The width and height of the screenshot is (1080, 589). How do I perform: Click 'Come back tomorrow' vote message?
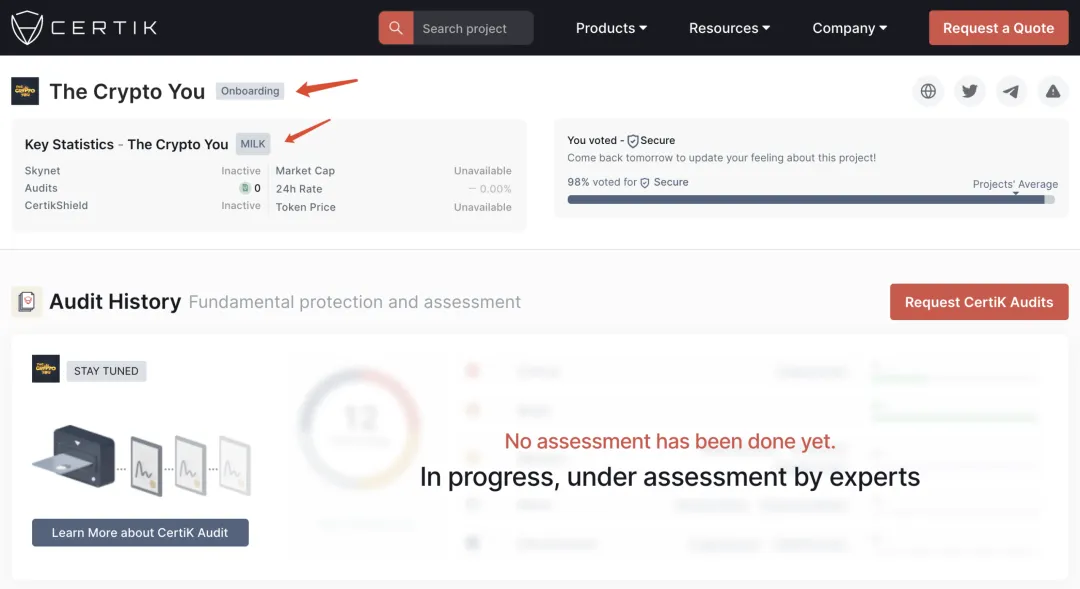(x=721, y=158)
